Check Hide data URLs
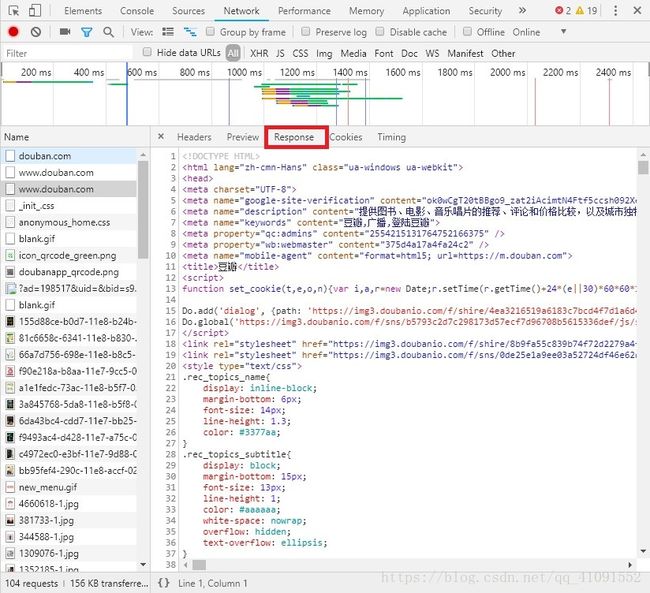Viewport: 650px width, 593px height. coord(147,52)
